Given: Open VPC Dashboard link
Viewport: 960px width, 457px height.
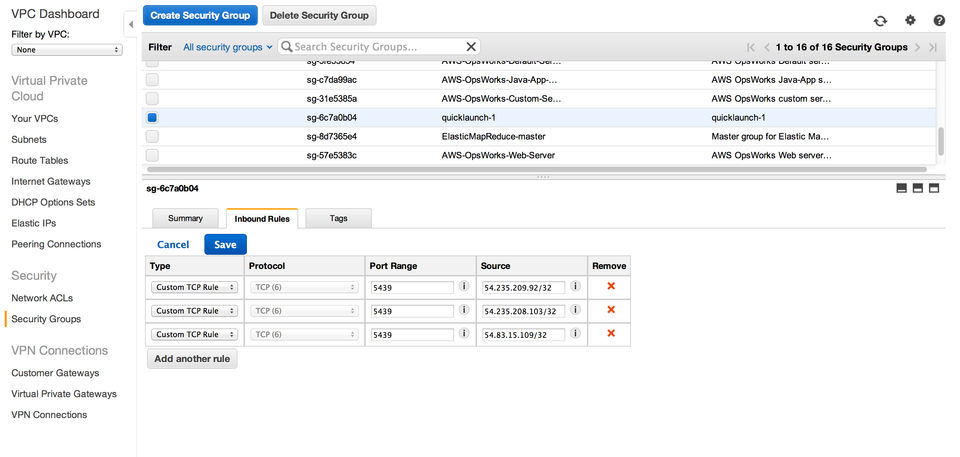Looking at the screenshot, I should (55, 13).
